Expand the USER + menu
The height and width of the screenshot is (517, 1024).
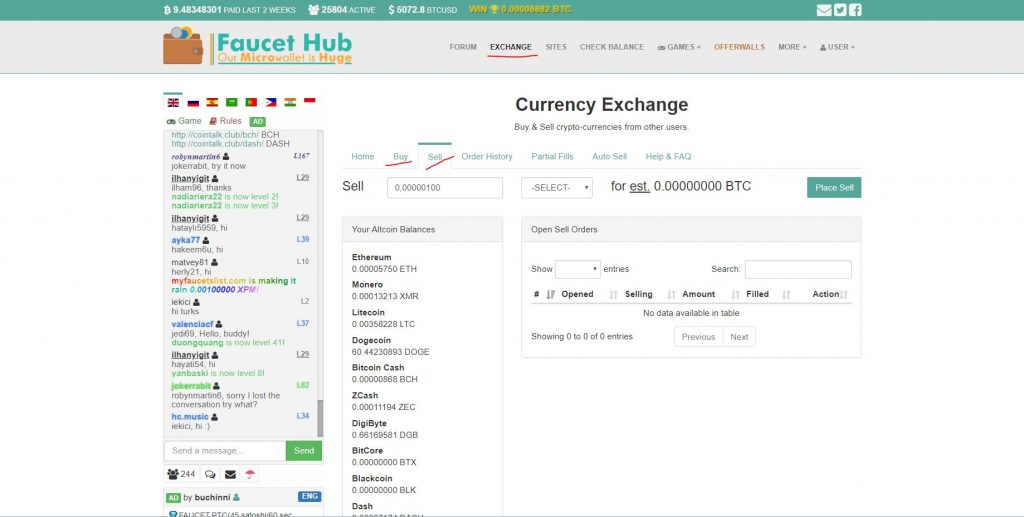point(837,47)
